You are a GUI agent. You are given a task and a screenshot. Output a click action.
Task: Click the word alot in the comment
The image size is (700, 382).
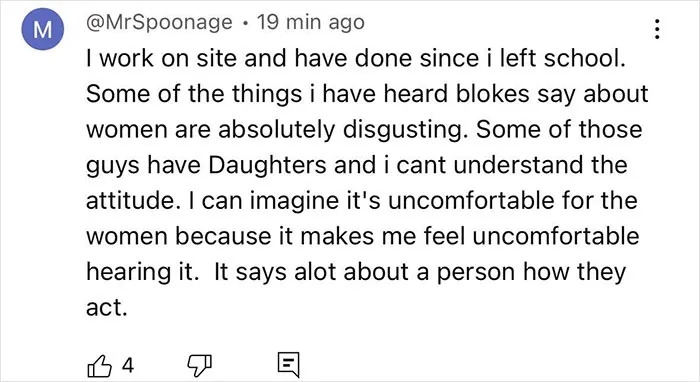click(x=314, y=272)
